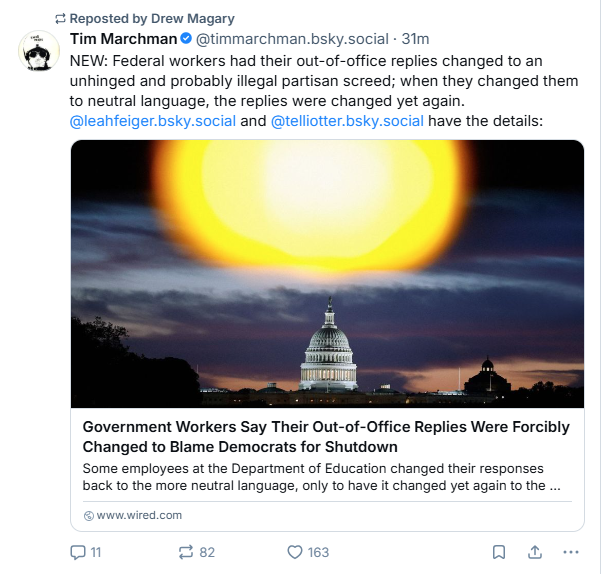Click the repost arrows icon
The image size is (602, 574).
184,552
